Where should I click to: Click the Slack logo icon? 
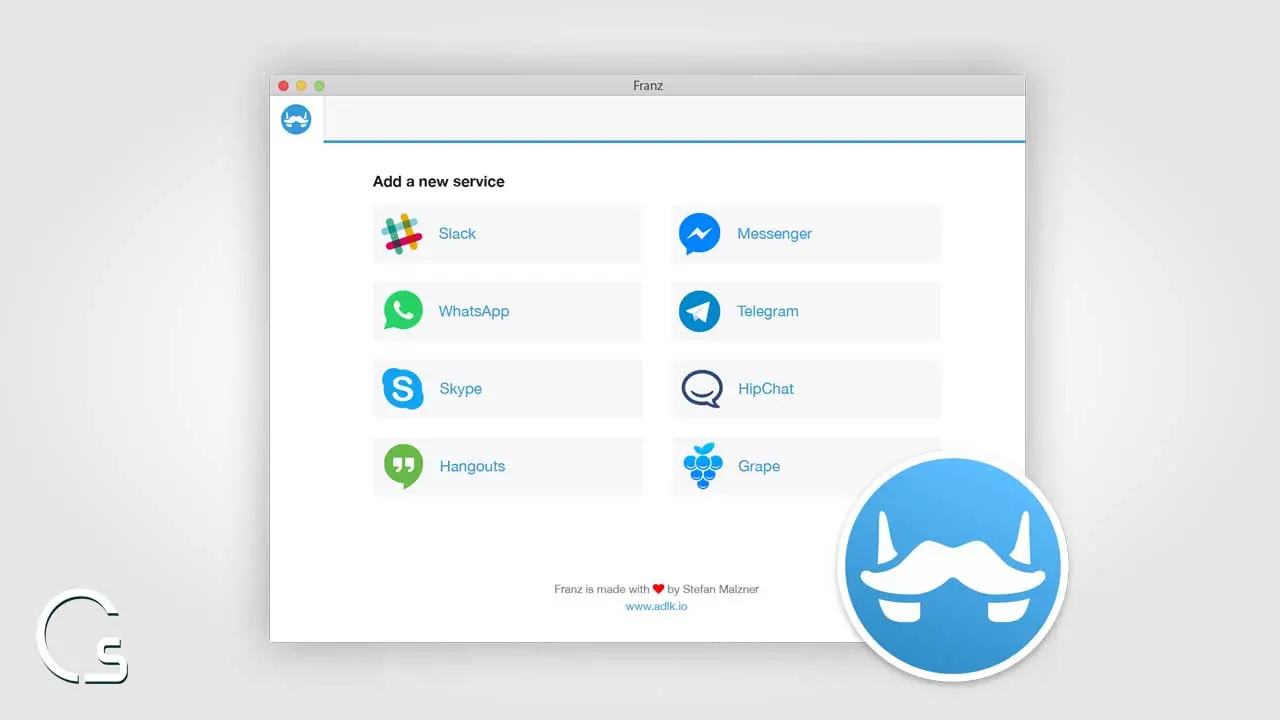[401, 234]
